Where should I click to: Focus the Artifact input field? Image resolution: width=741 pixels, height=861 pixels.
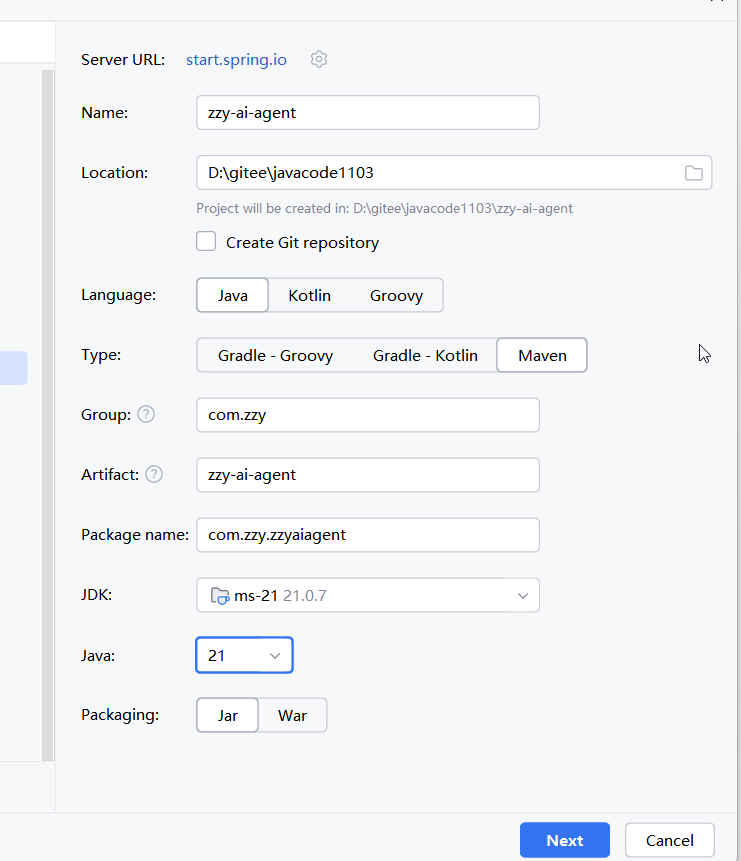point(367,475)
